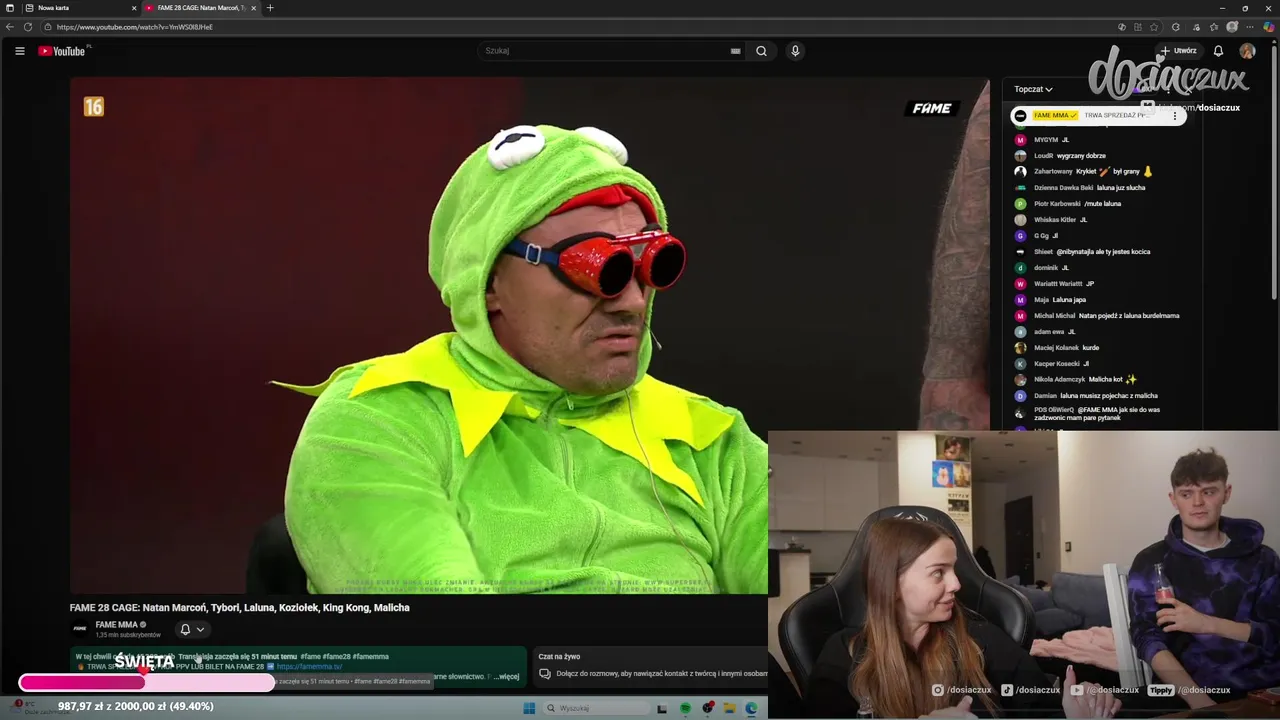Open YouTube notifications bell

(1218, 51)
